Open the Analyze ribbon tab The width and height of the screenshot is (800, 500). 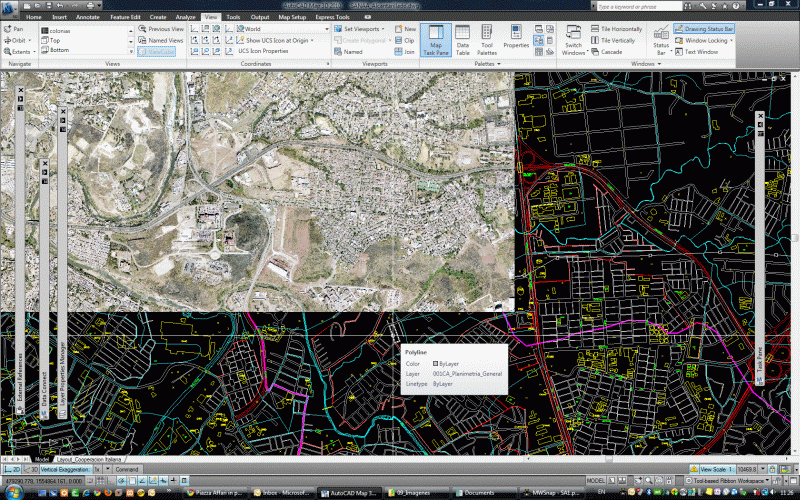coord(186,17)
